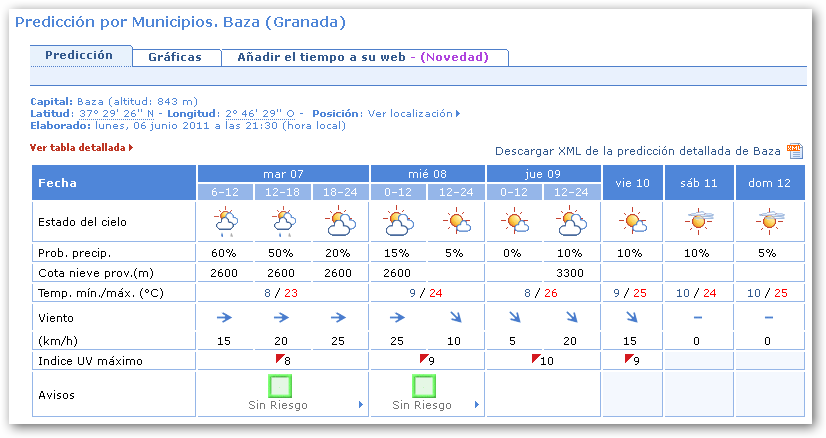Screen dimensions: 826x438
Task: Click the sunny icon for jue 09 0-12
Action: click(515, 221)
